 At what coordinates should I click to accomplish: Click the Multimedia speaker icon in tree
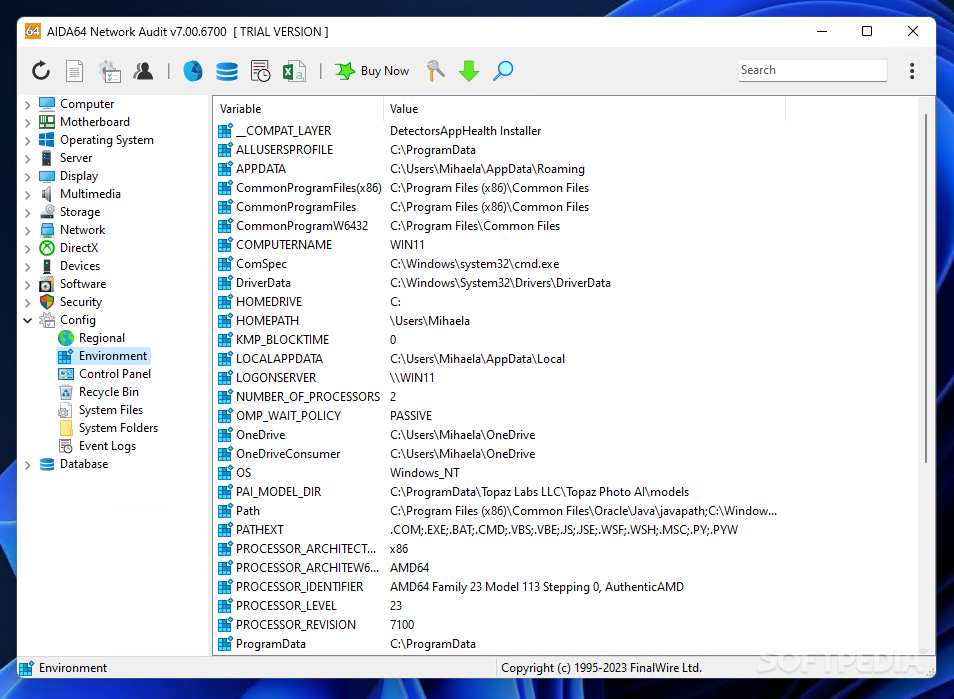coord(47,194)
